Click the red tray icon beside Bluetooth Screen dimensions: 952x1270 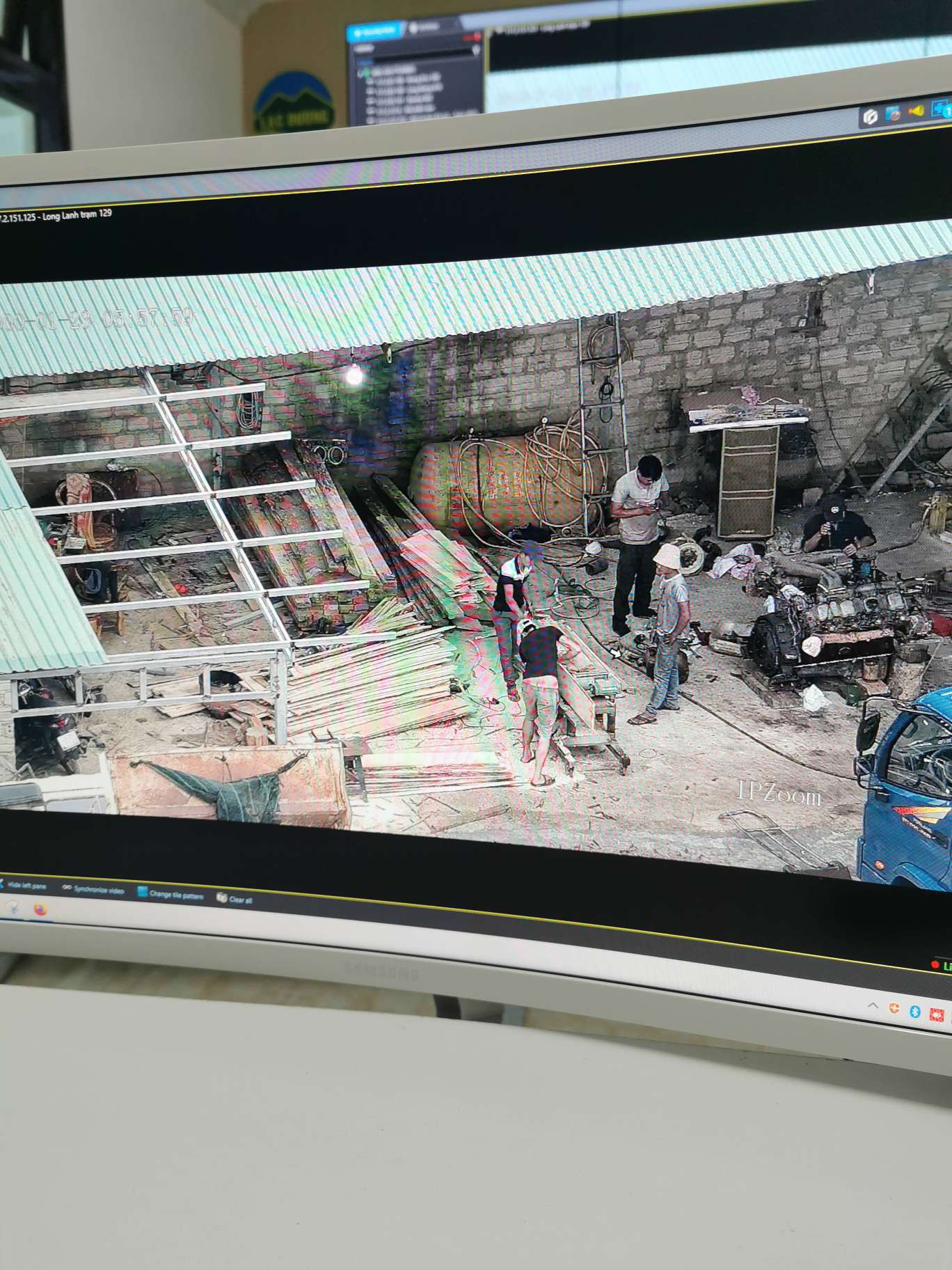pos(938,1014)
